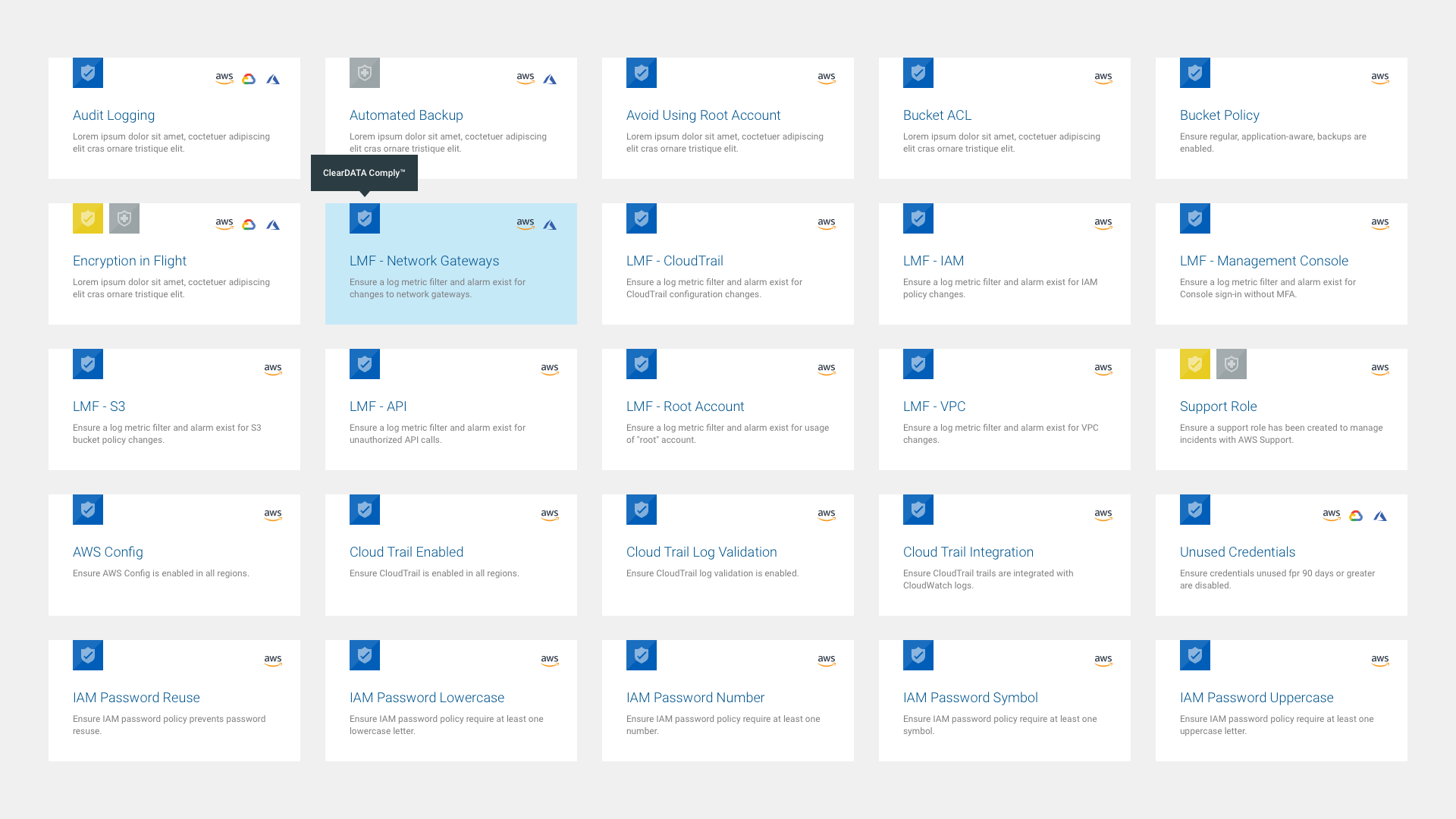Click AWS logo on AWS Config card
This screenshot has width=1456, height=819.
273,515
